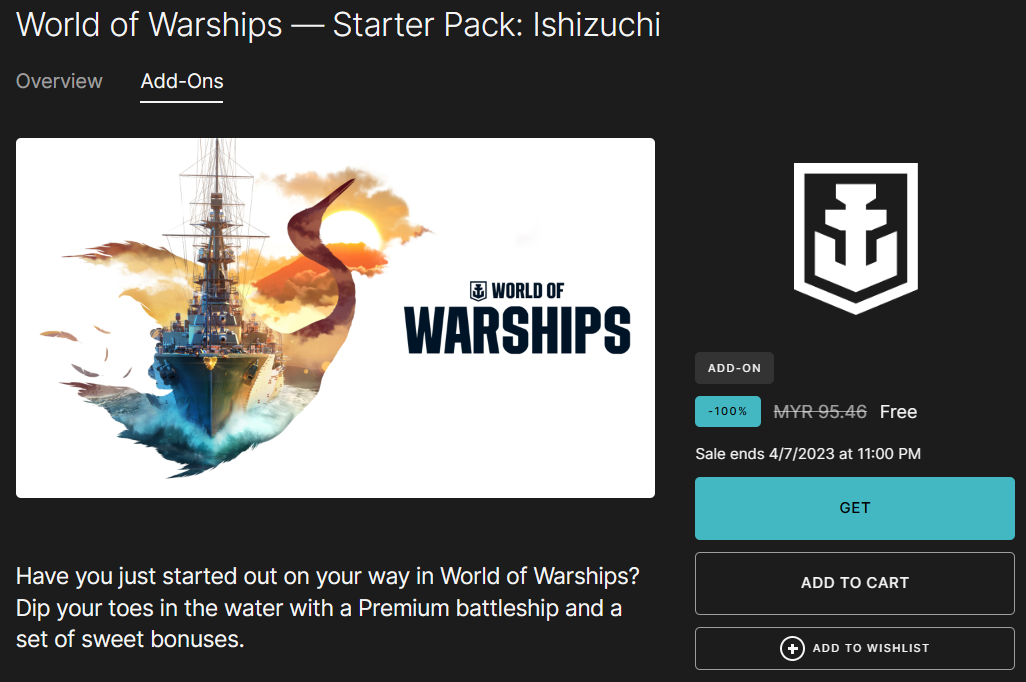The image size is (1026, 682).
Task: Click the white background of the banner image
Action: pos(560,430)
